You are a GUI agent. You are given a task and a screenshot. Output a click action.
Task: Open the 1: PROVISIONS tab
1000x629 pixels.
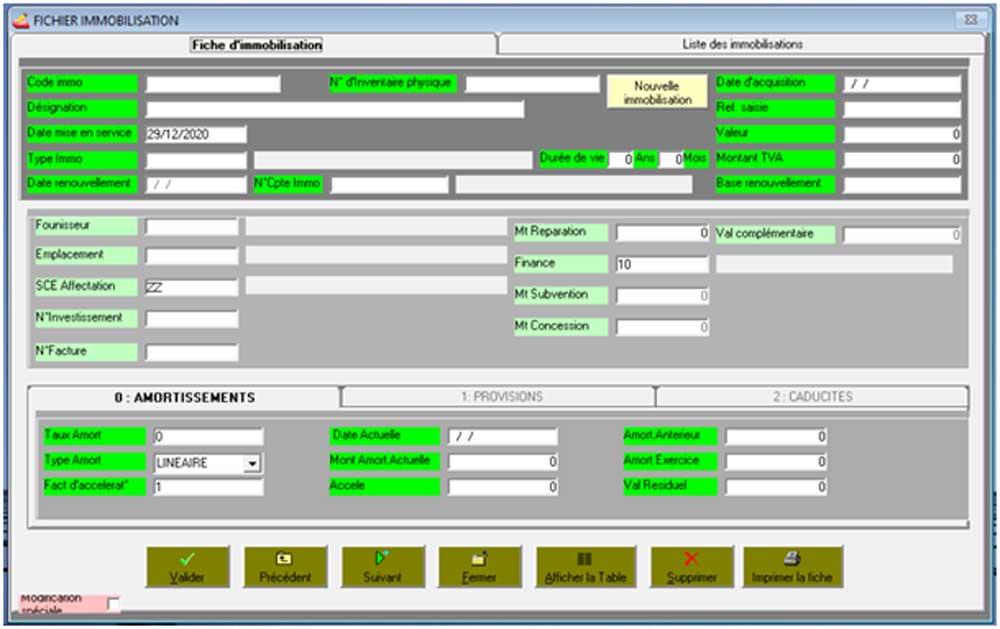pyautogui.click(x=501, y=397)
